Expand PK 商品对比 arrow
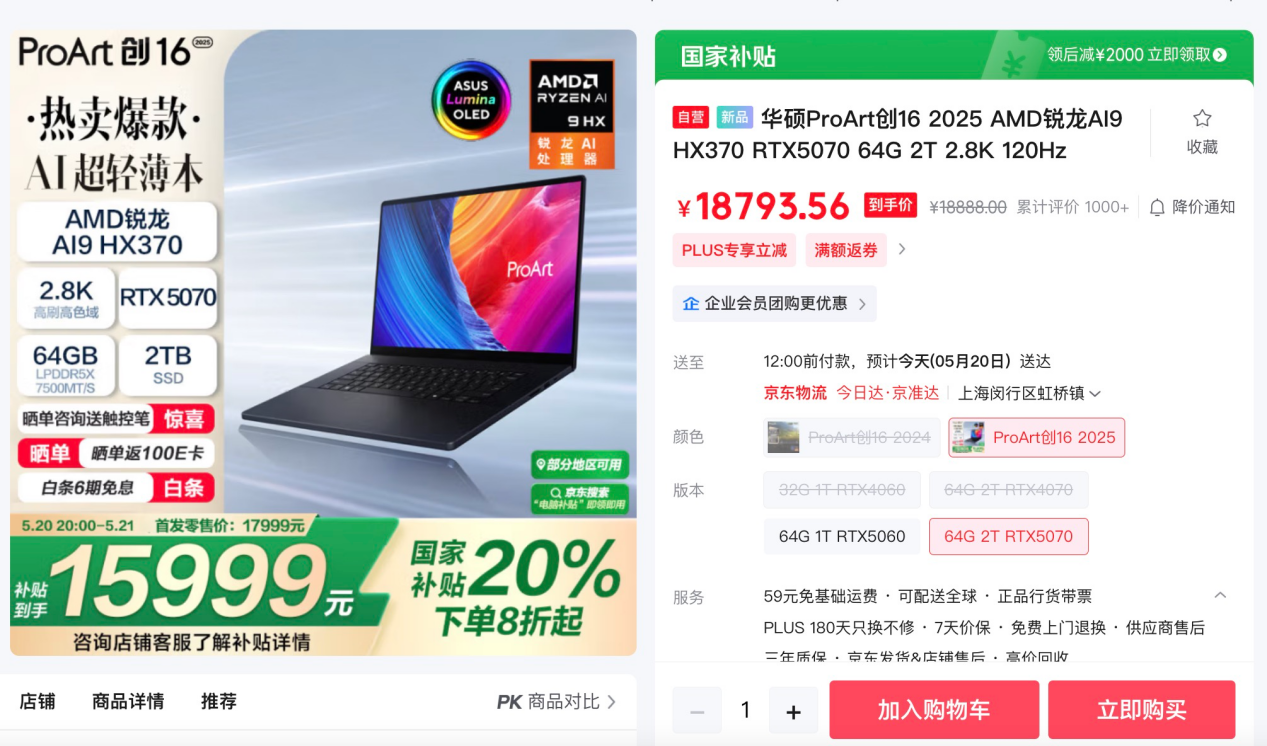The height and width of the screenshot is (746, 1267). 611,702
